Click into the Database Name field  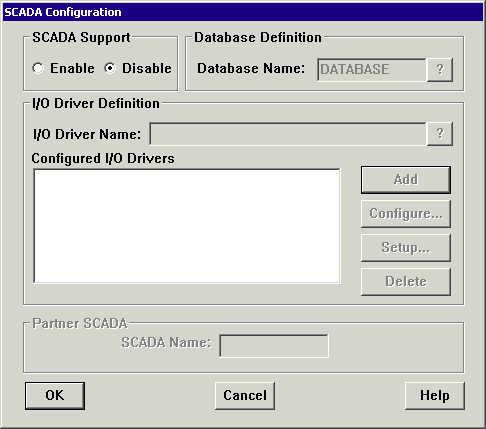[372, 70]
